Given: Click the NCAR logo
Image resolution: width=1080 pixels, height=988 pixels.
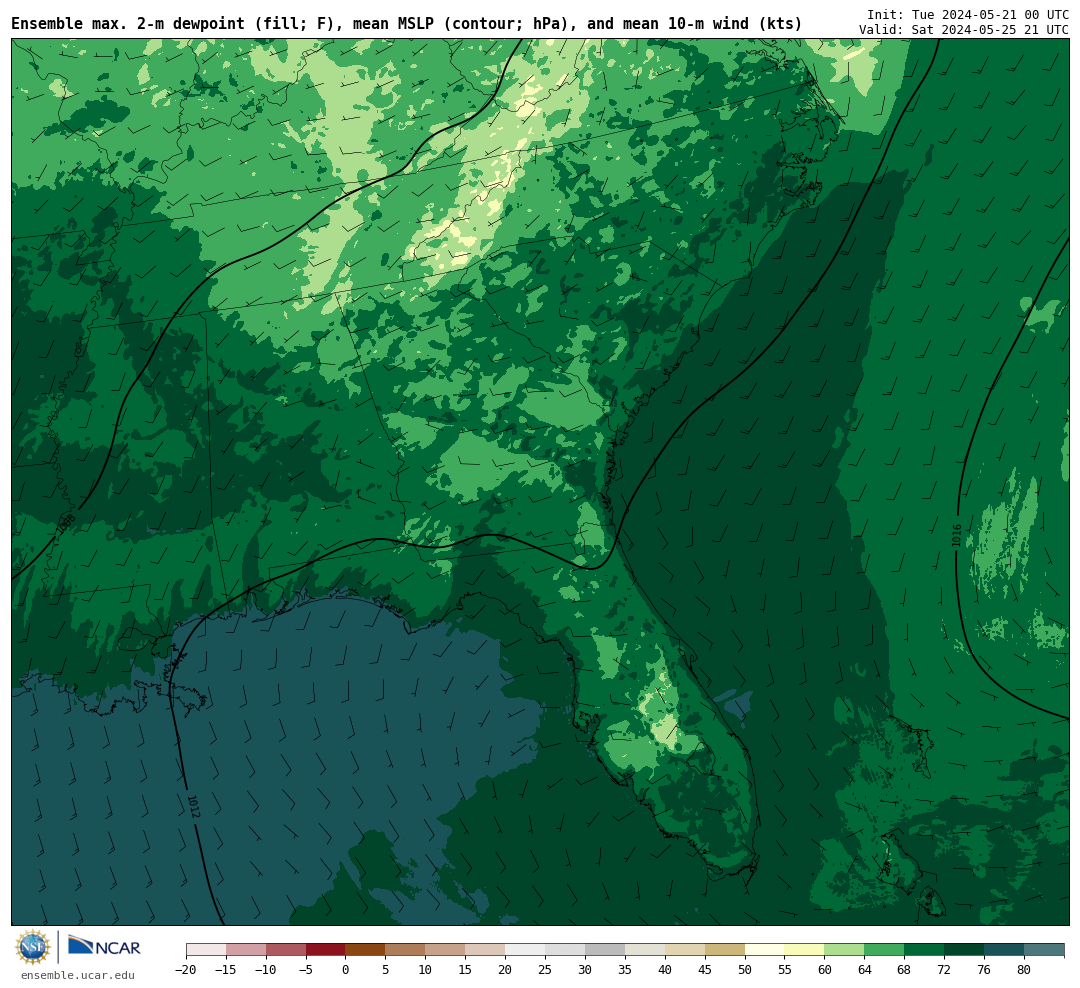Looking at the screenshot, I should click(x=105, y=946).
